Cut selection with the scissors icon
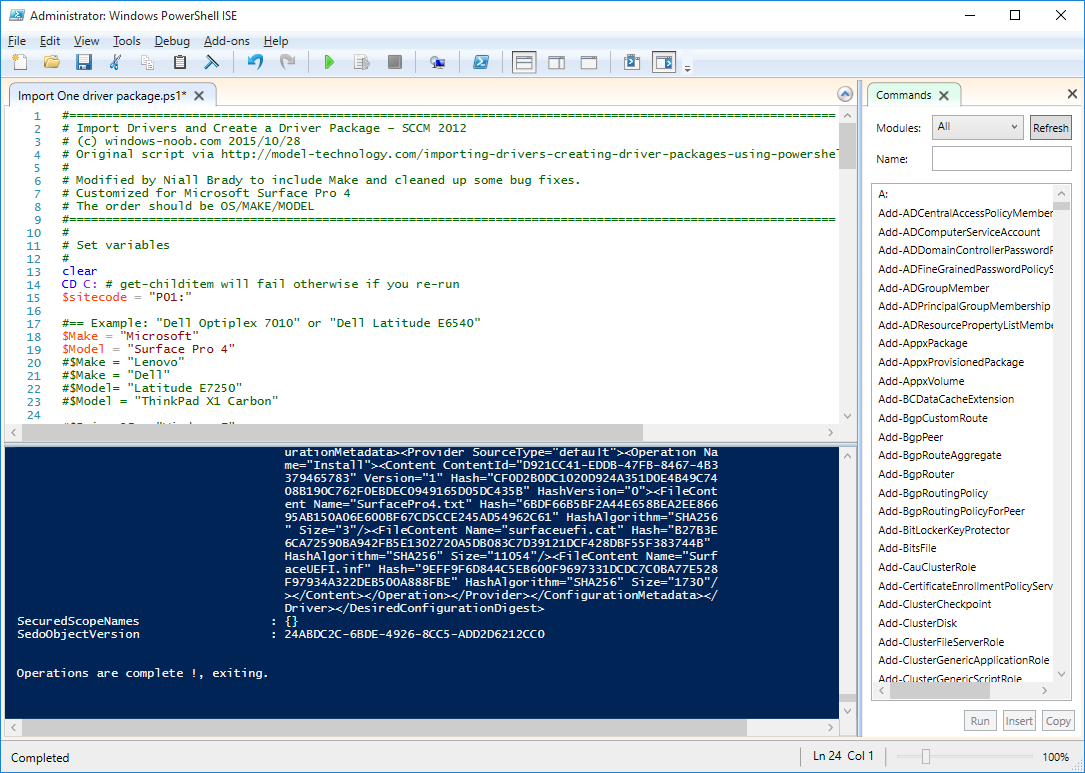Image resolution: width=1085 pixels, height=773 pixels. point(116,62)
